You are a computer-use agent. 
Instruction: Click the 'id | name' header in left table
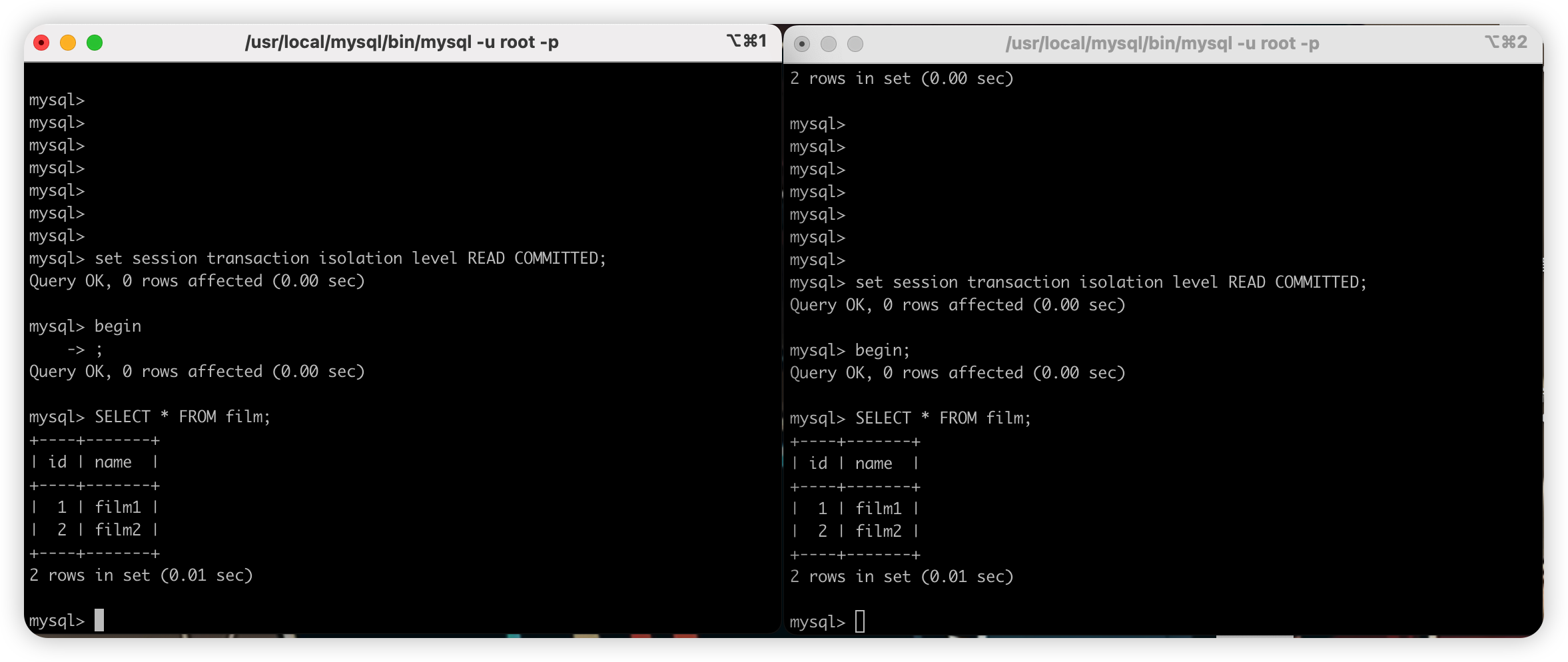(x=94, y=462)
